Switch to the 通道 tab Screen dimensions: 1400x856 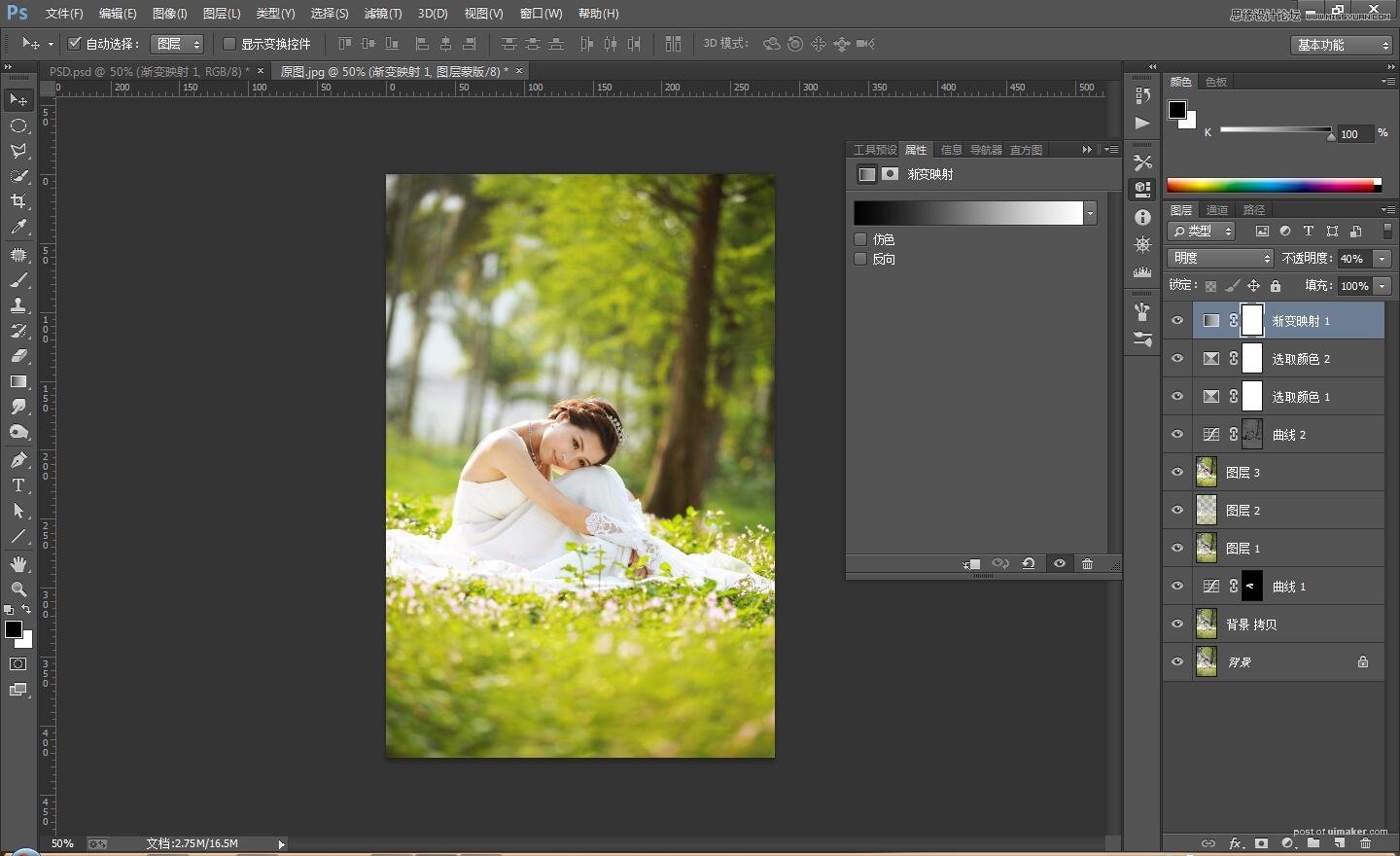pyautogui.click(x=1217, y=210)
